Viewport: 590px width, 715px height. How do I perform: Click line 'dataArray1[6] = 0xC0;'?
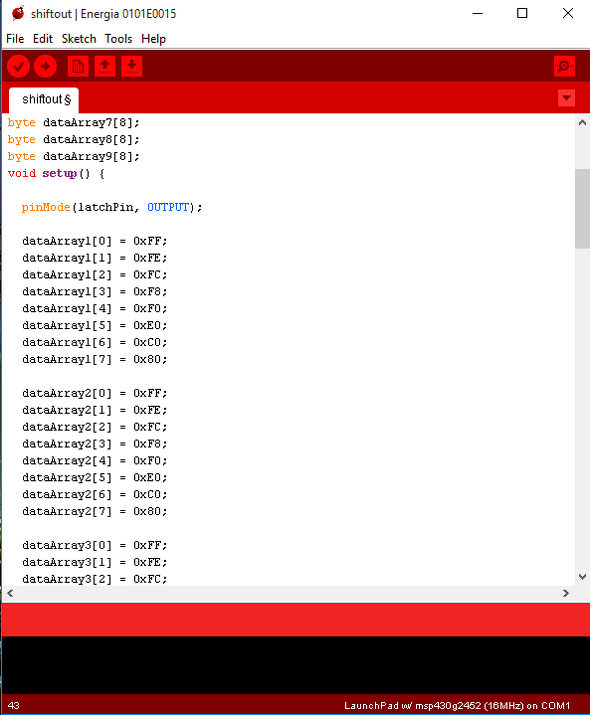pos(95,342)
